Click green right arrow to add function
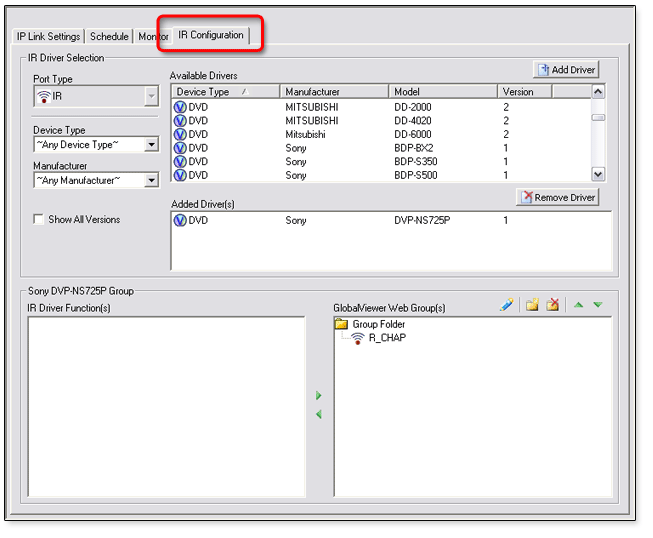Viewport: 653px width, 538px height. [319, 396]
